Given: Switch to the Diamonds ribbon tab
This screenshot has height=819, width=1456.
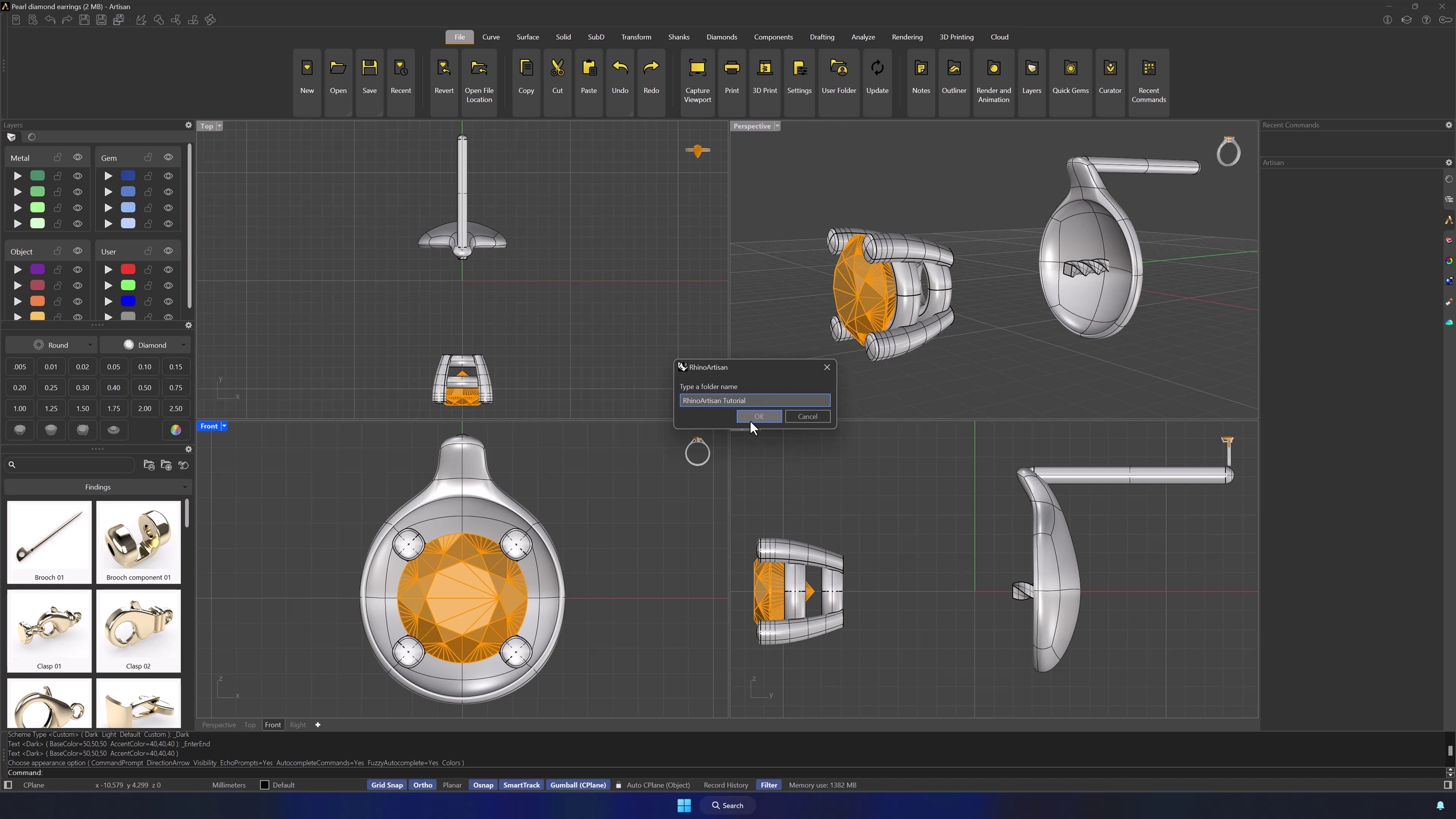Looking at the screenshot, I should (721, 37).
